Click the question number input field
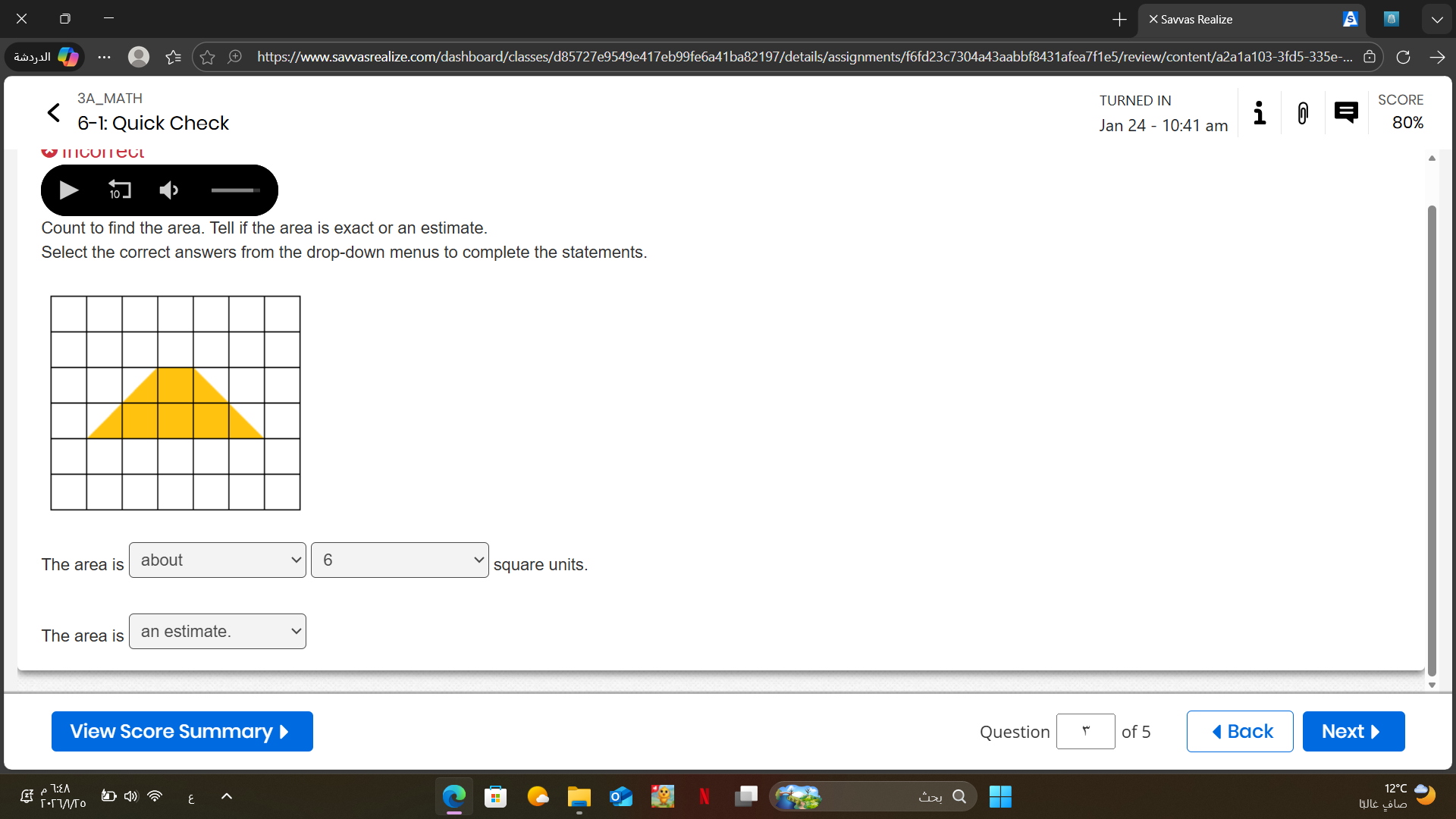The height and width of the screenshot is (819, 1456). coord(1085,732)
